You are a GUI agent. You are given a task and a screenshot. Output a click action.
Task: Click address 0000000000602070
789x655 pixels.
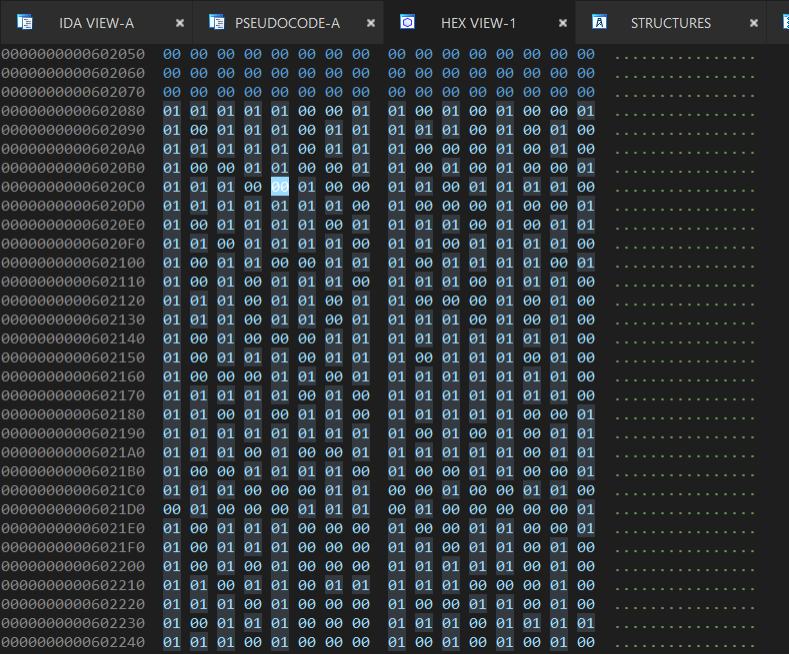[x=73, y=92]
